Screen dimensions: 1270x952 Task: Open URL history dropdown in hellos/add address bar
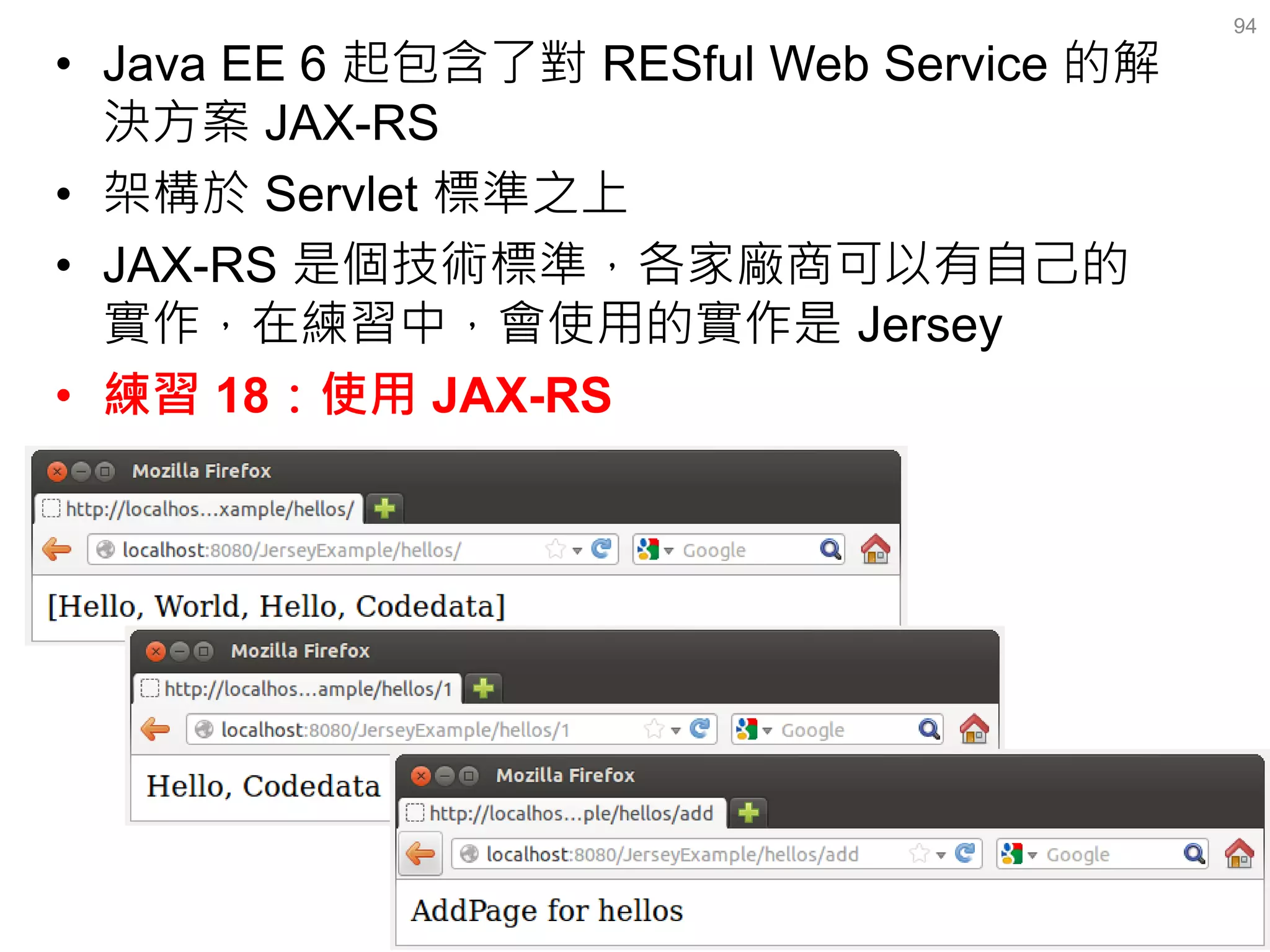(x=941, y=855)
